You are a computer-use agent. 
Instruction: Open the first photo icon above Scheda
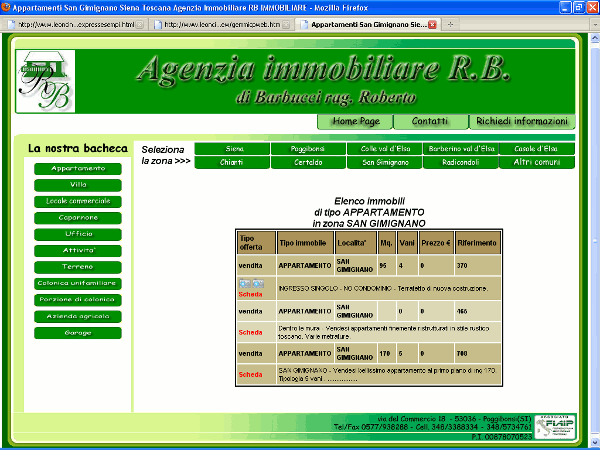(245, 284)
